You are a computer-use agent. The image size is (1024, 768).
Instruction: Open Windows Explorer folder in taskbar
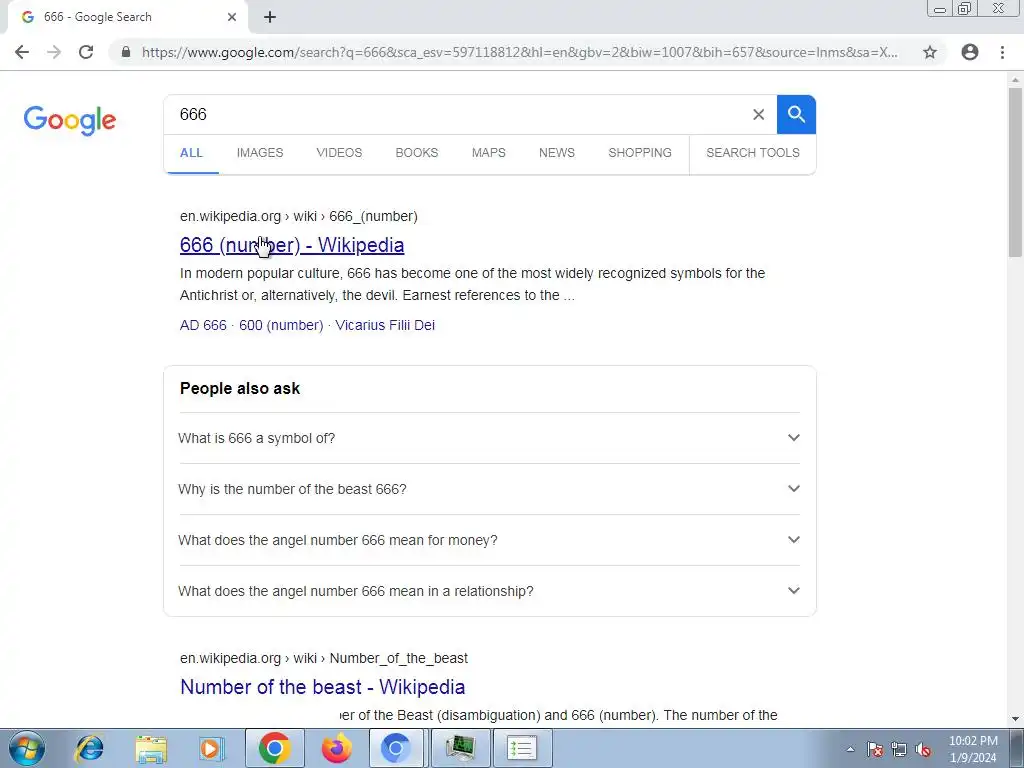pyautogui.click(x=151, y=748)
